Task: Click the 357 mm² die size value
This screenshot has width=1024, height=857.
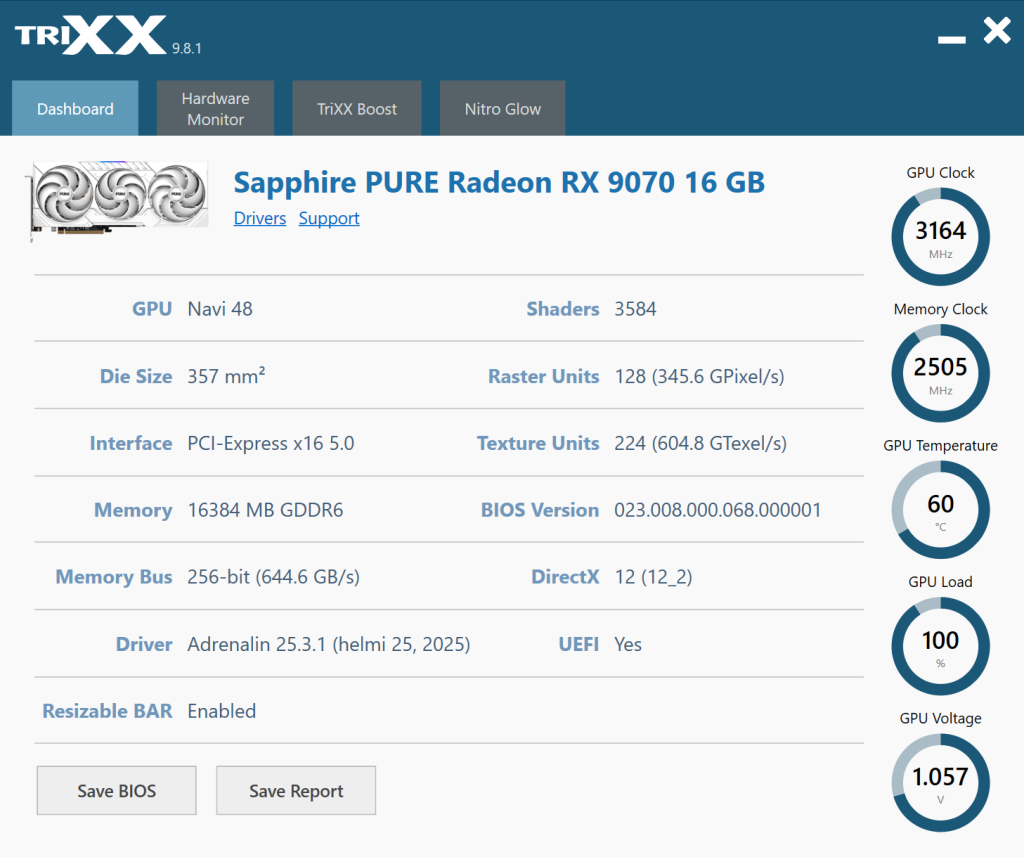Action: pos(226,376)
